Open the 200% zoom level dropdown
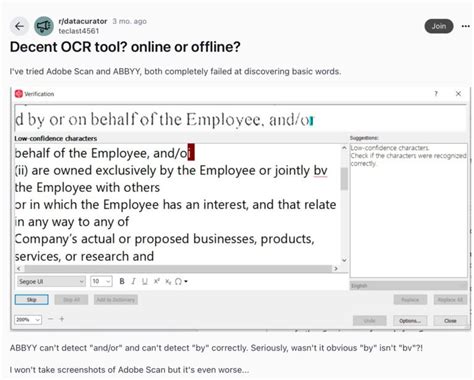This screenshot has width=474, height=380. (x=28, y=320)
